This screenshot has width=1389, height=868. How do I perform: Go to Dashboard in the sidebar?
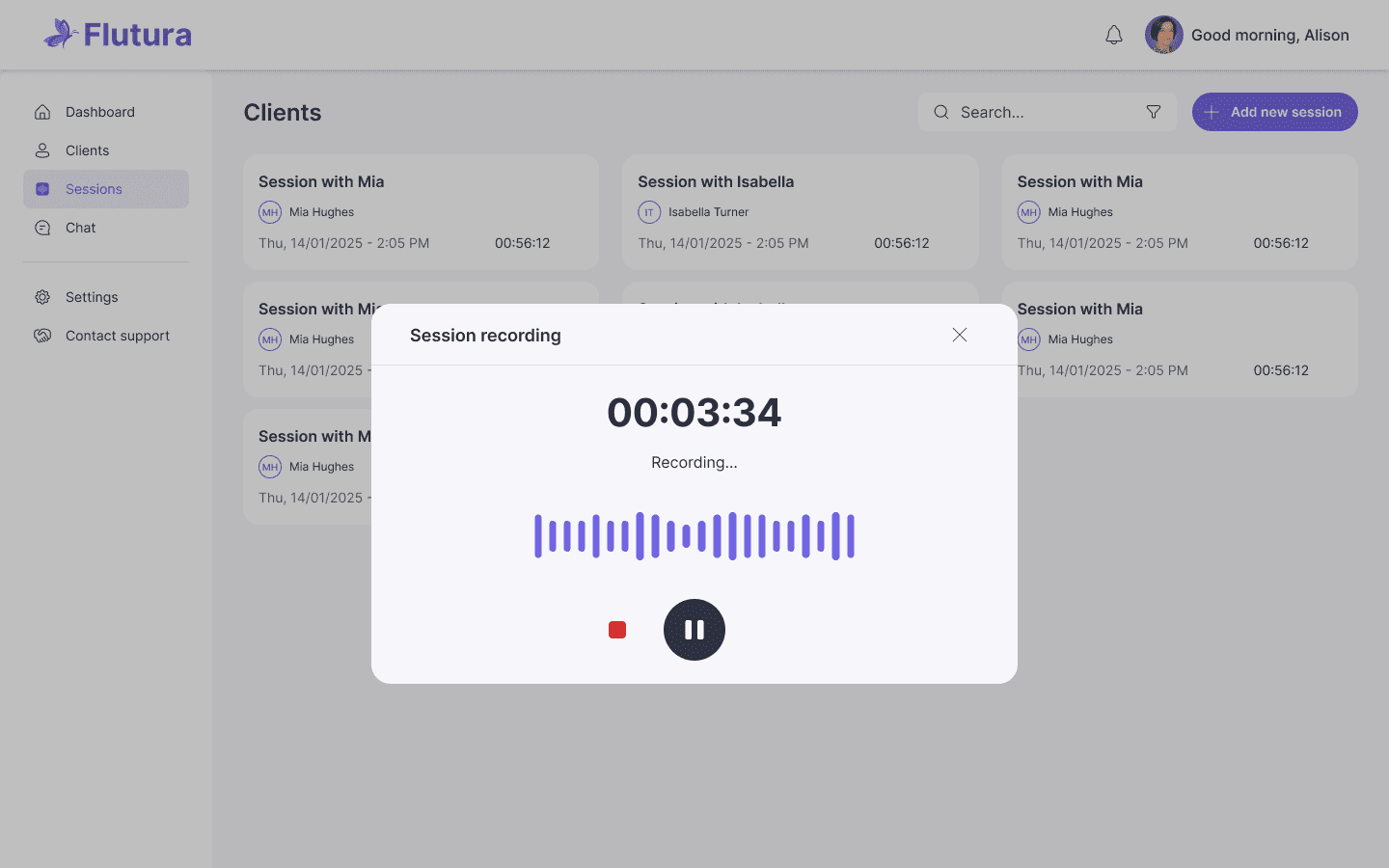point(106,112)
